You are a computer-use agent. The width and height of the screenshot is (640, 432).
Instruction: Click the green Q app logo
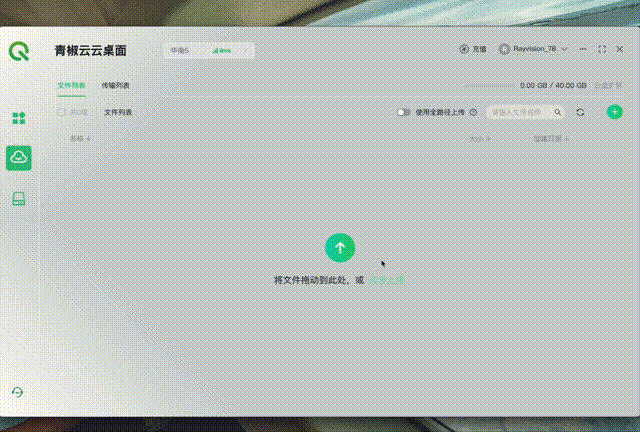(19, 51)
